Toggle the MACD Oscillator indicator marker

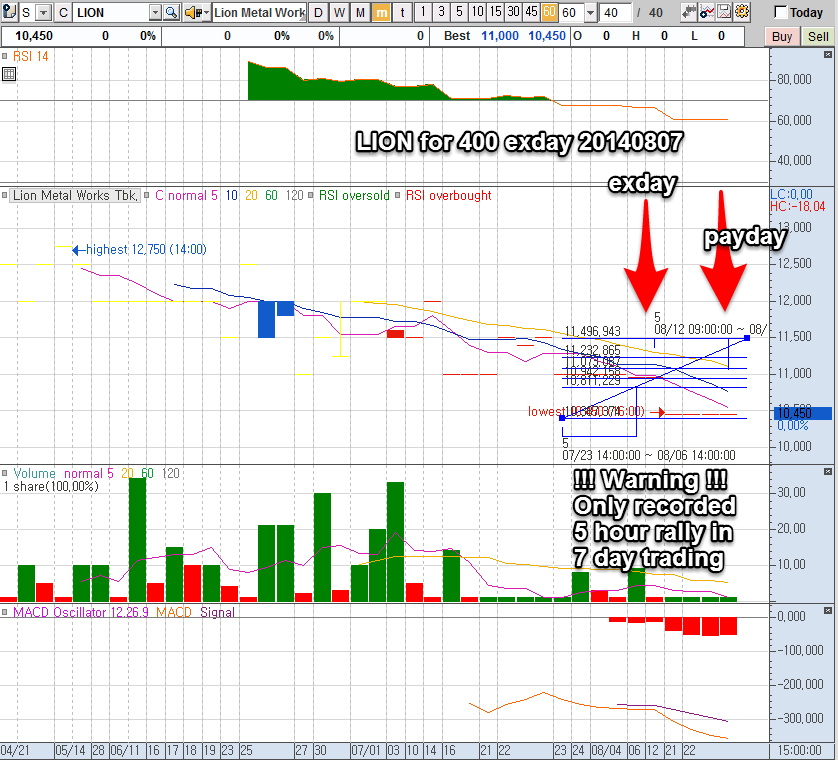point(4,612)
